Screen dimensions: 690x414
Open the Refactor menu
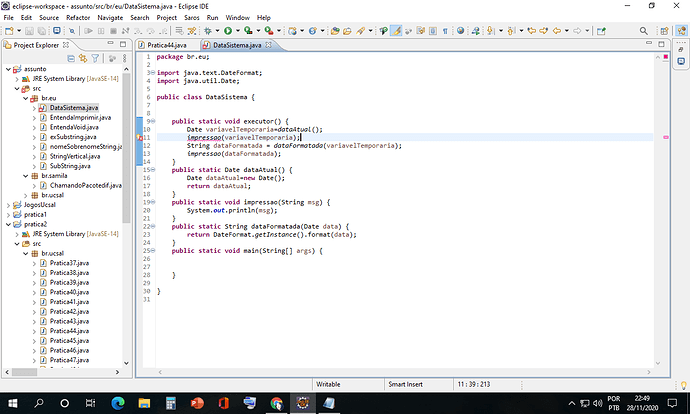pyautogui.click(x=78, y=18)
